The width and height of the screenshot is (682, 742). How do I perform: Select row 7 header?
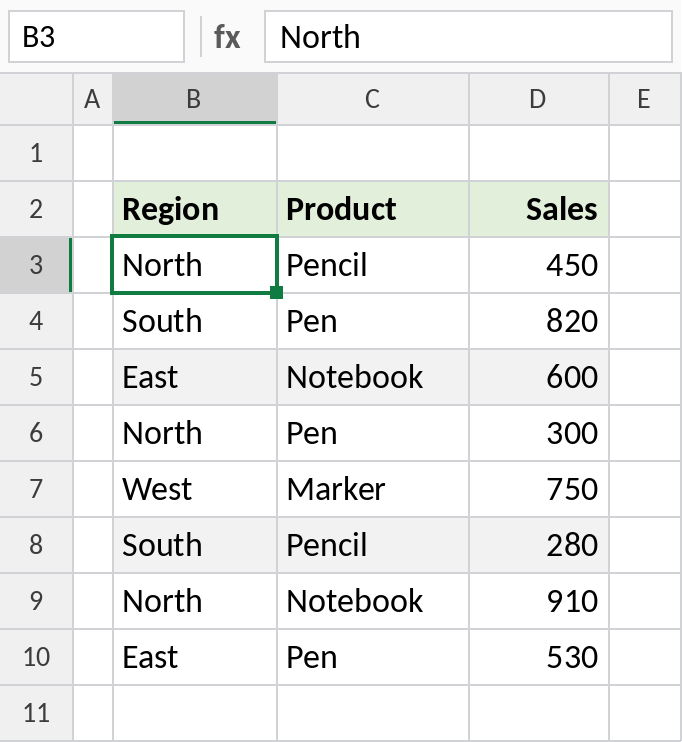(x=36, y=489)
